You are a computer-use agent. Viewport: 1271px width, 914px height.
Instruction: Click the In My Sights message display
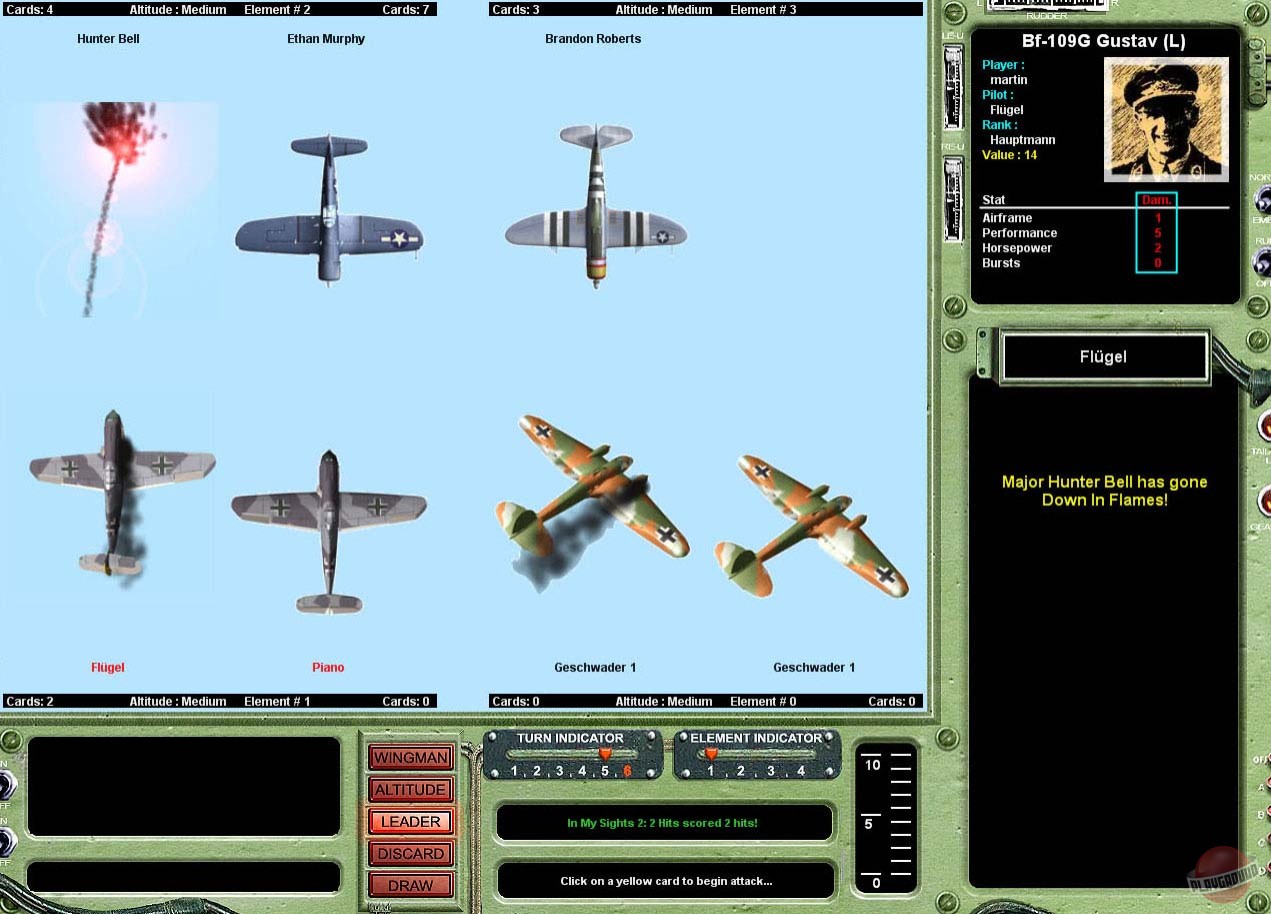click(664, 823)
